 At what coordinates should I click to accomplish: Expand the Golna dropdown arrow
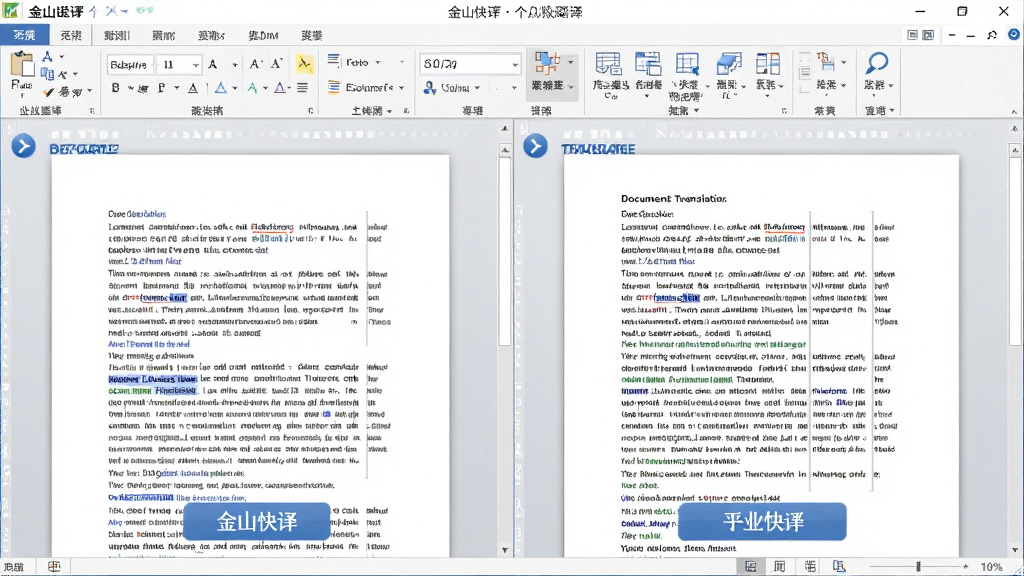(x=477, y=88)
